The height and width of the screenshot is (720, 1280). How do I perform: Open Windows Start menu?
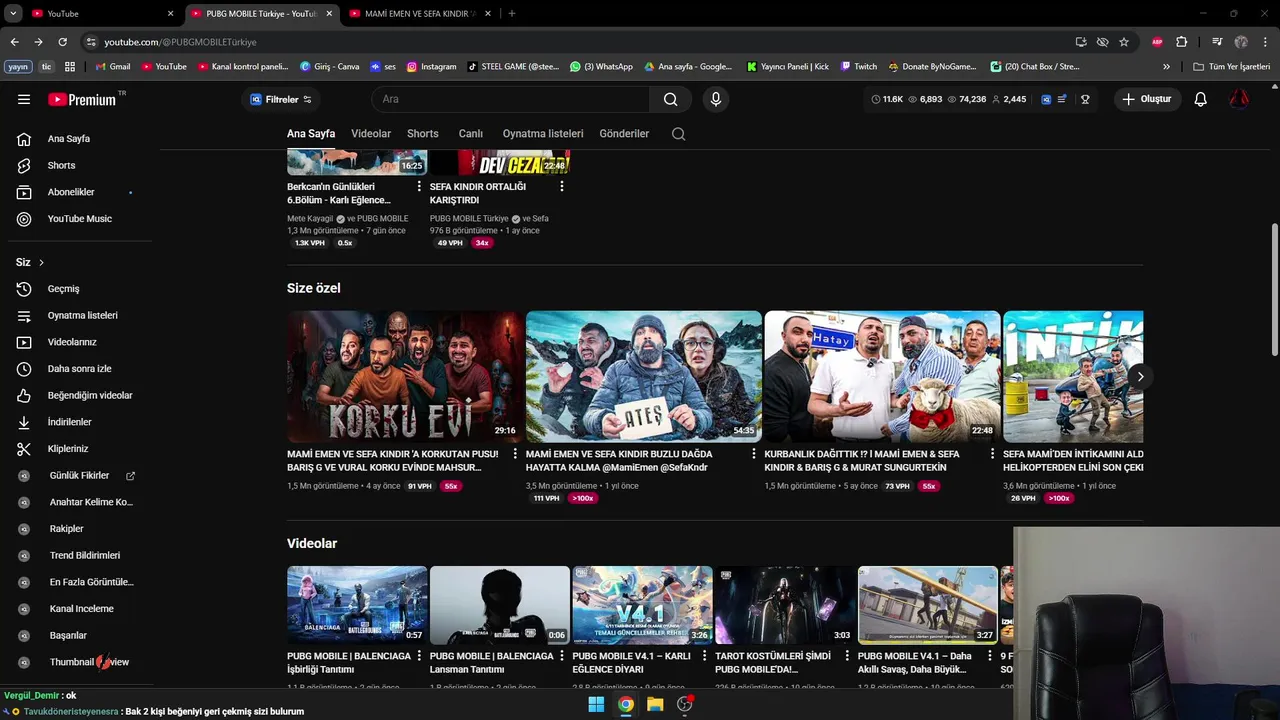(x=596, y=704)
